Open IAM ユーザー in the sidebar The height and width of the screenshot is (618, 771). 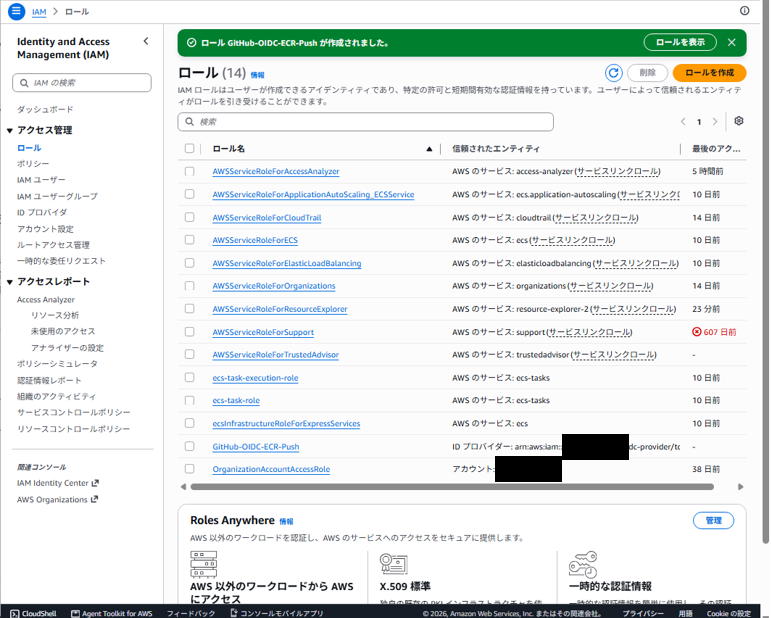41,180
